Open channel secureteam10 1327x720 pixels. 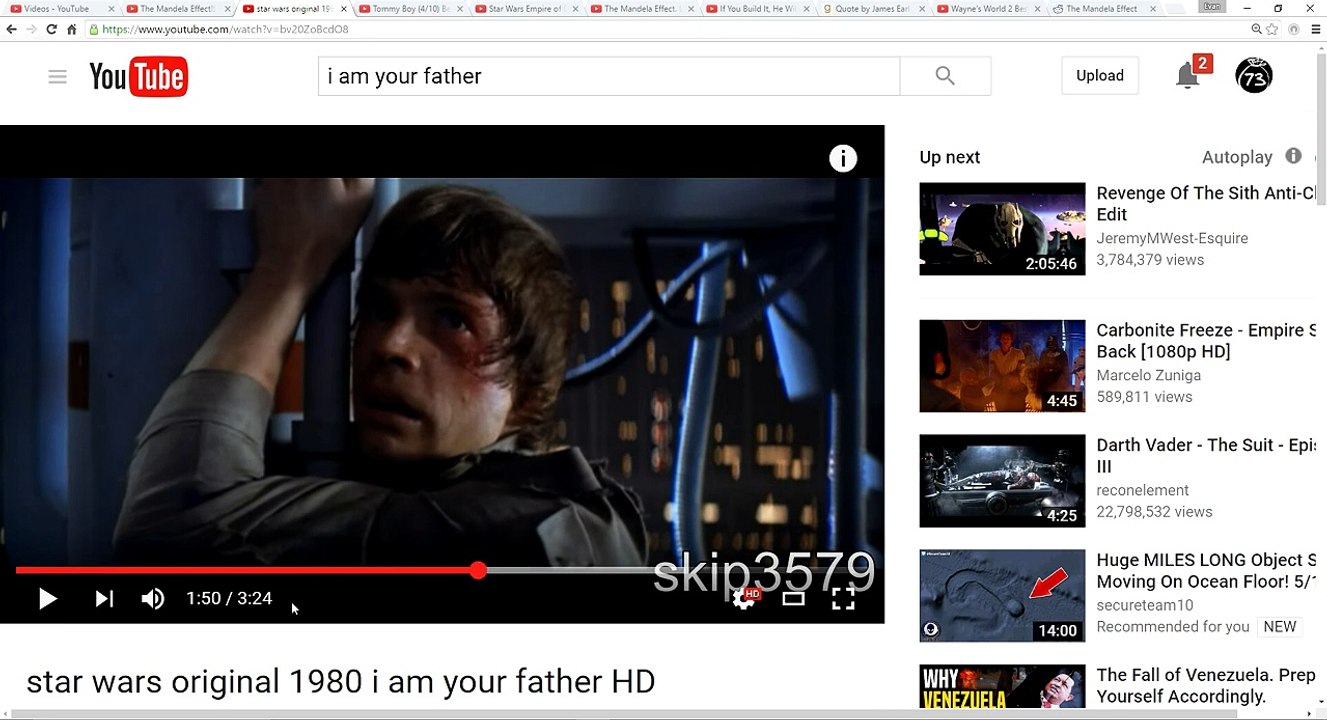[x=1145, y=605]
